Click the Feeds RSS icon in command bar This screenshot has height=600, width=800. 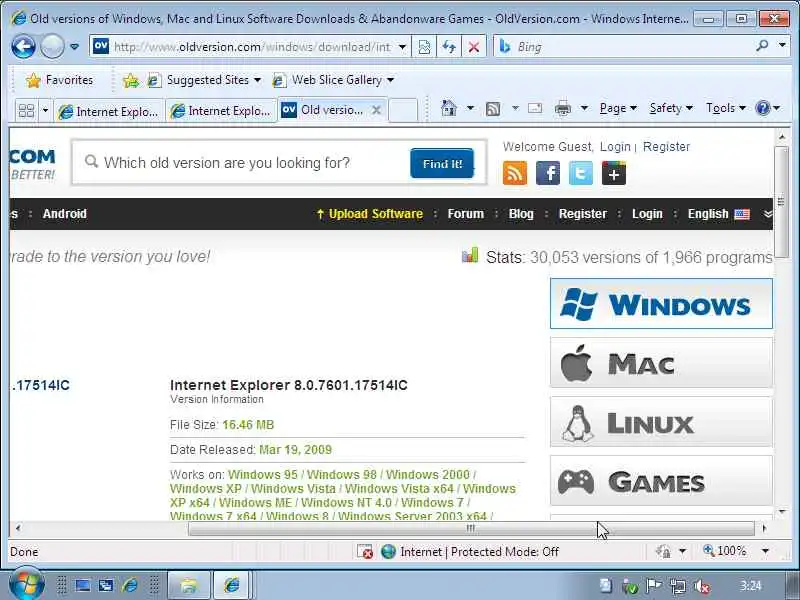pyautogui.click(x=493, y=109)
